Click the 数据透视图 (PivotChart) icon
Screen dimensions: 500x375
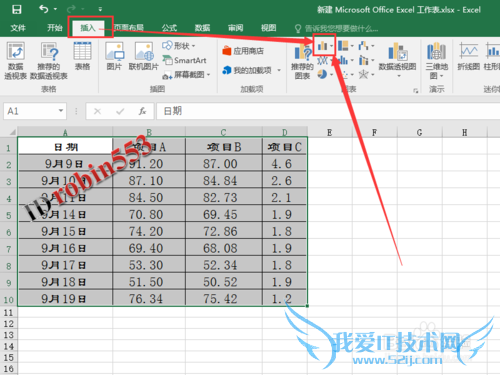coord(397,52)
